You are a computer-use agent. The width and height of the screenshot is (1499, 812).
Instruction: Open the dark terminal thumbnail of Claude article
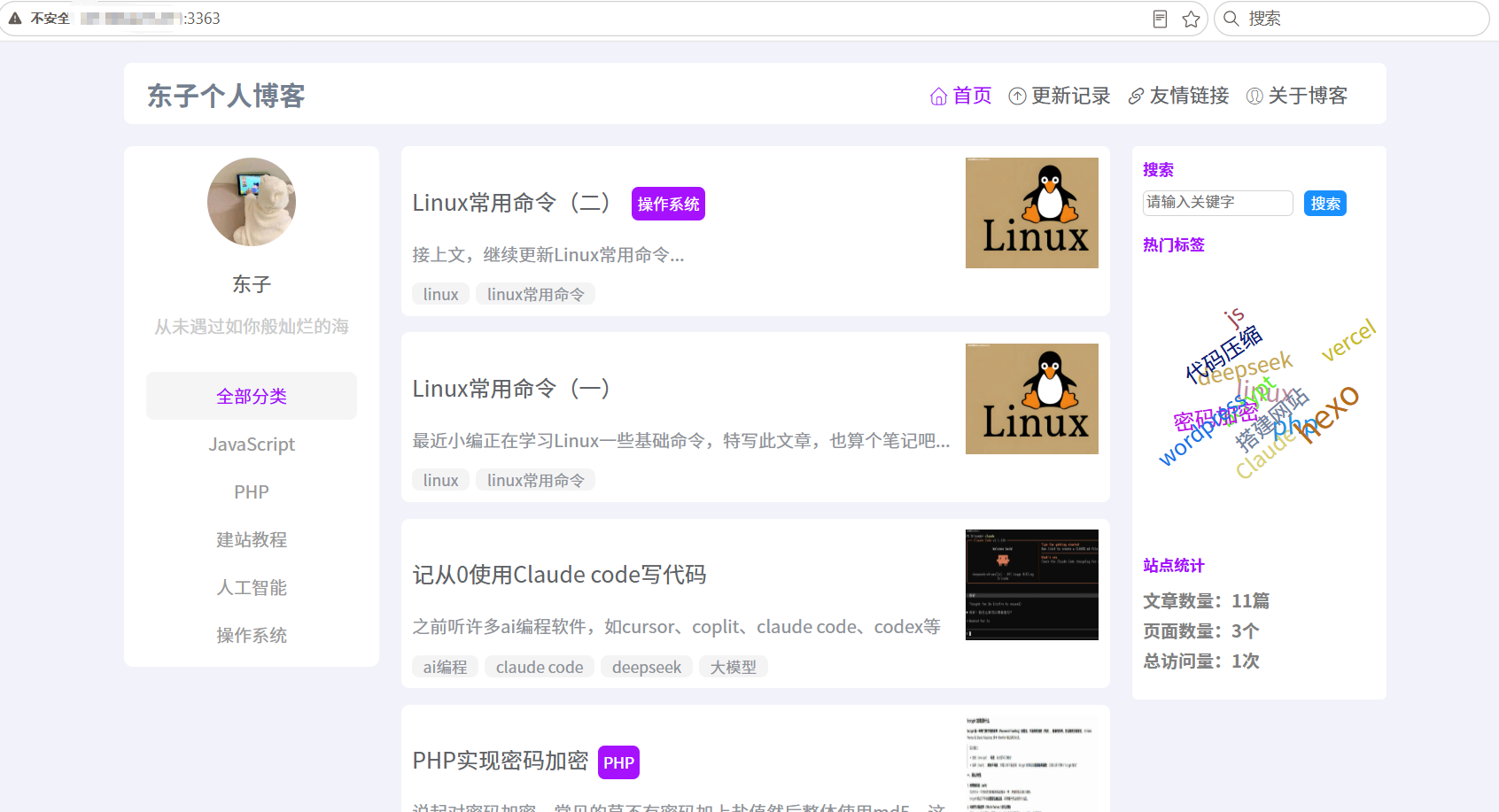click(1032, 584)
